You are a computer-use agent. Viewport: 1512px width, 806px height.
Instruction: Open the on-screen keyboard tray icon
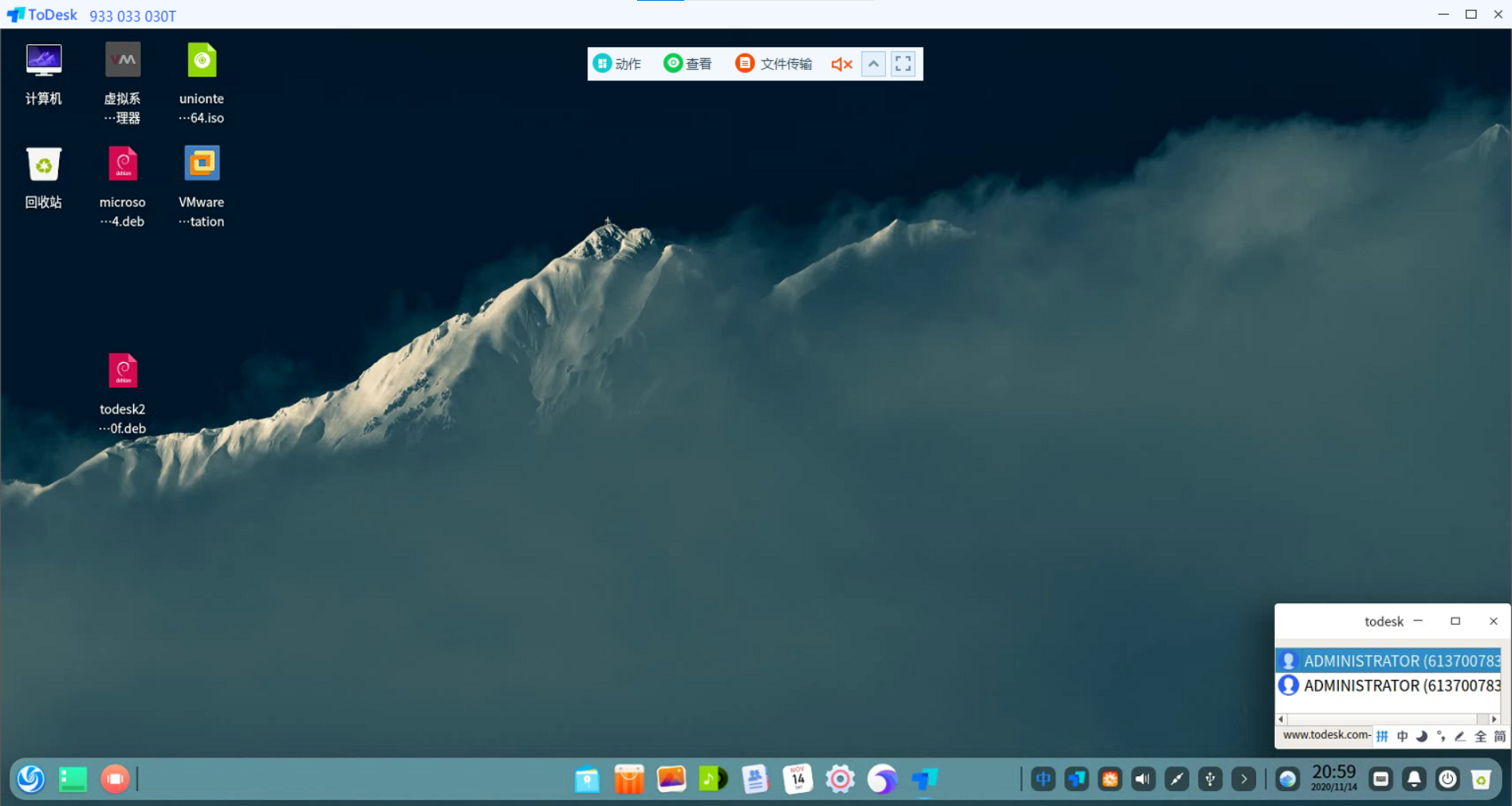click(x=1380, y=779)
